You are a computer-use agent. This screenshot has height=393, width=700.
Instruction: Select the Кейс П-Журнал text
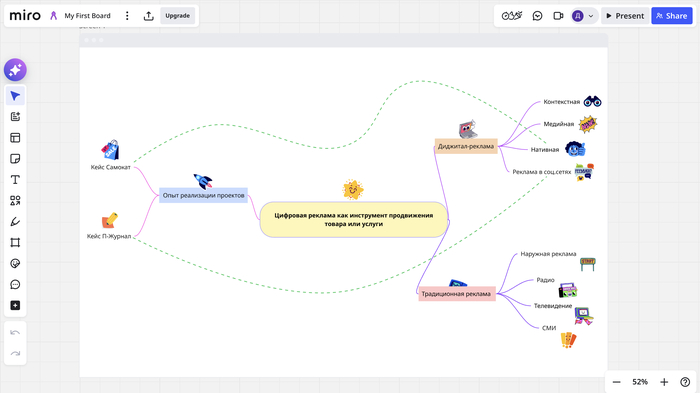click(x=109, y=236)
